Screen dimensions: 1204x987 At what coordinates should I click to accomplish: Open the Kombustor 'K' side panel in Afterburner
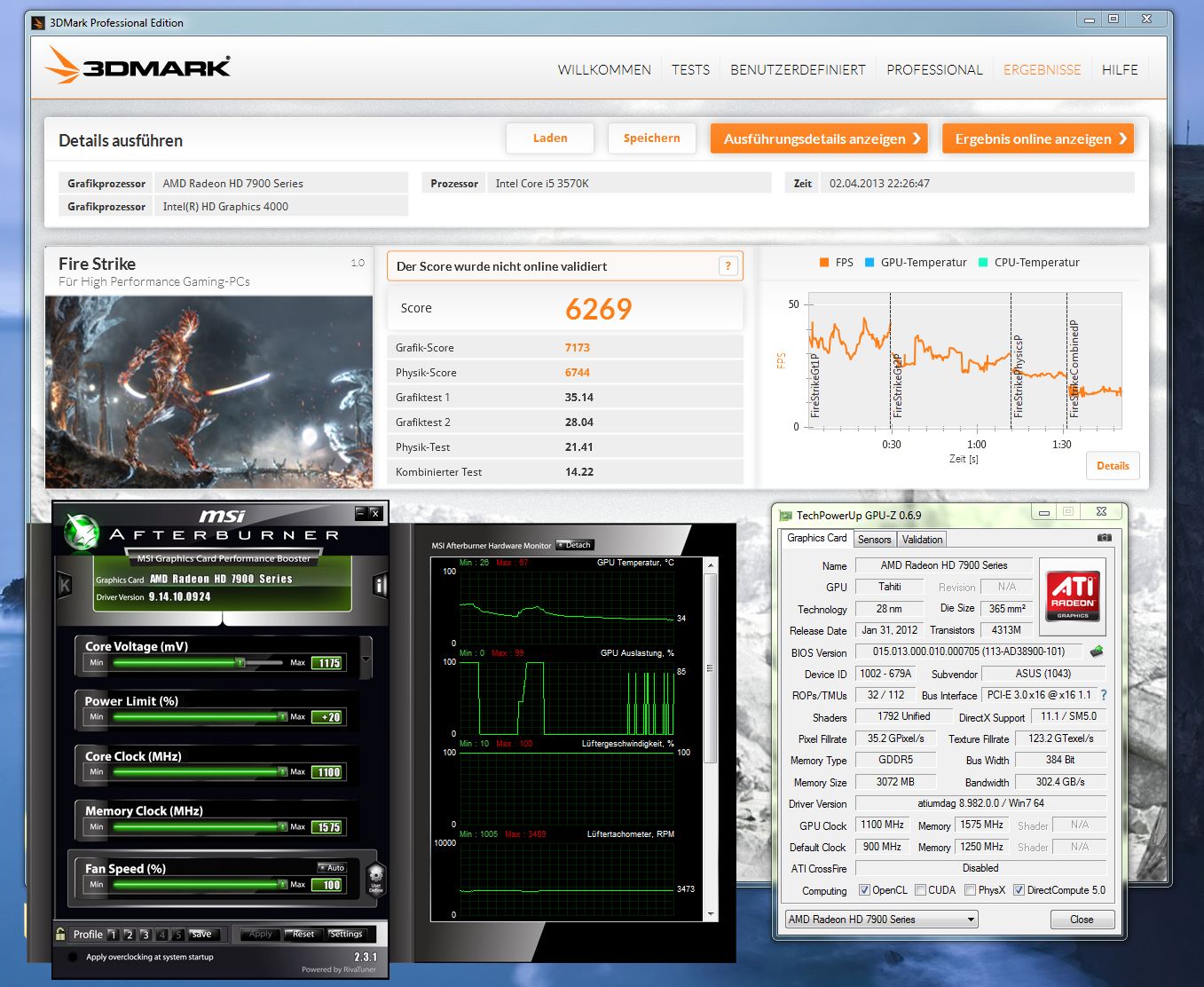(64, 585)
